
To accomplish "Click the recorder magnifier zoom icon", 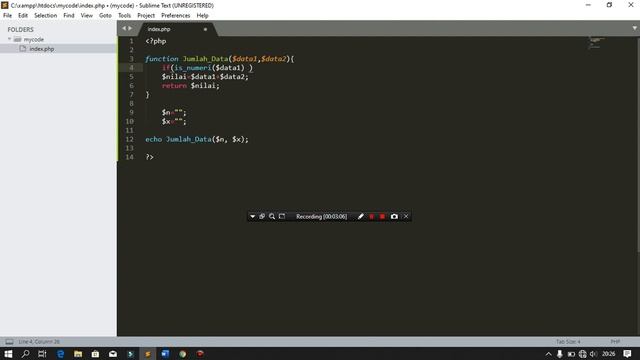I will pos(272,216).
